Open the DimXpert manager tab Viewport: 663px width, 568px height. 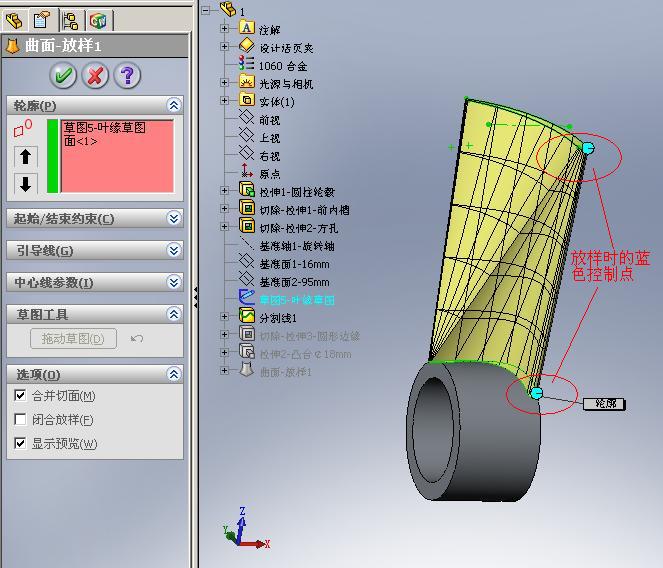99,21
